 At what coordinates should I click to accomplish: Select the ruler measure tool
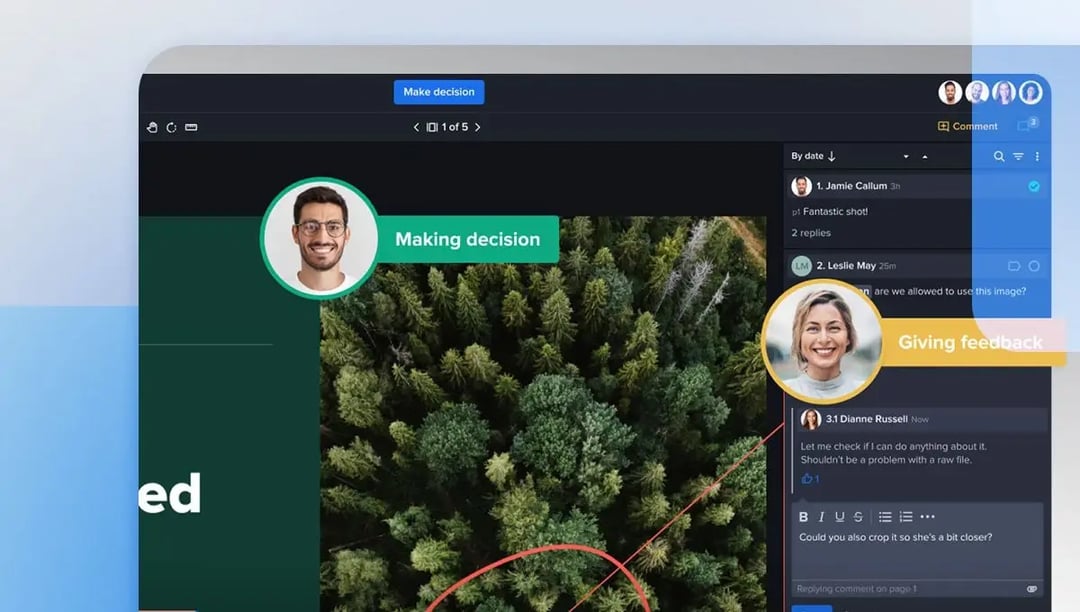(x=191, y=127)
